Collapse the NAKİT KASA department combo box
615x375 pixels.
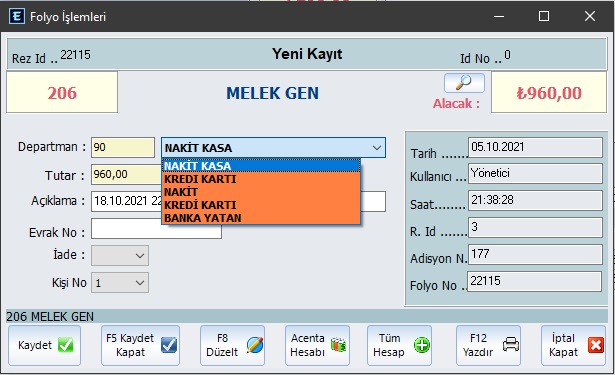click(x=377, y=148)
